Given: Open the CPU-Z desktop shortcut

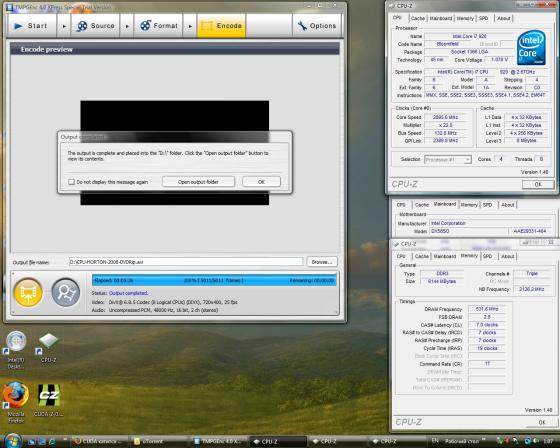Looking at the screenshot, I should tap(48, 347).
